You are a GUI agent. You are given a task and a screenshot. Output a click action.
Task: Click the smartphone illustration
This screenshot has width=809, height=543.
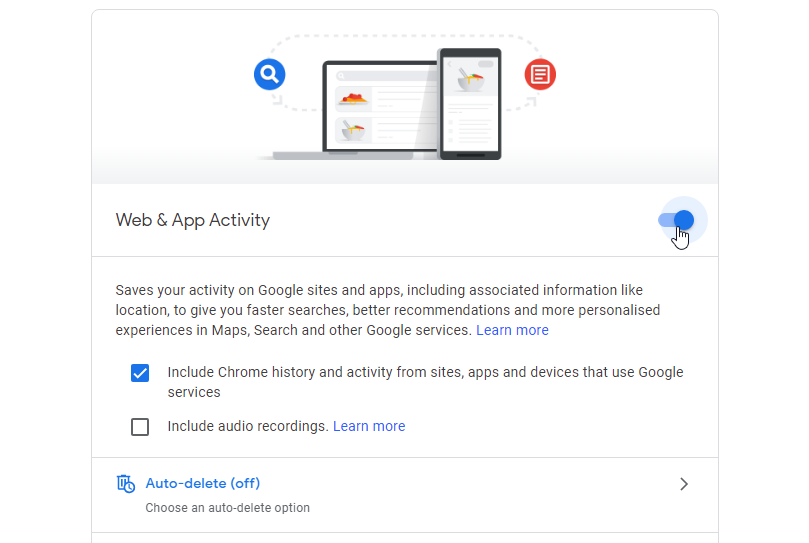tap(470, 104)
